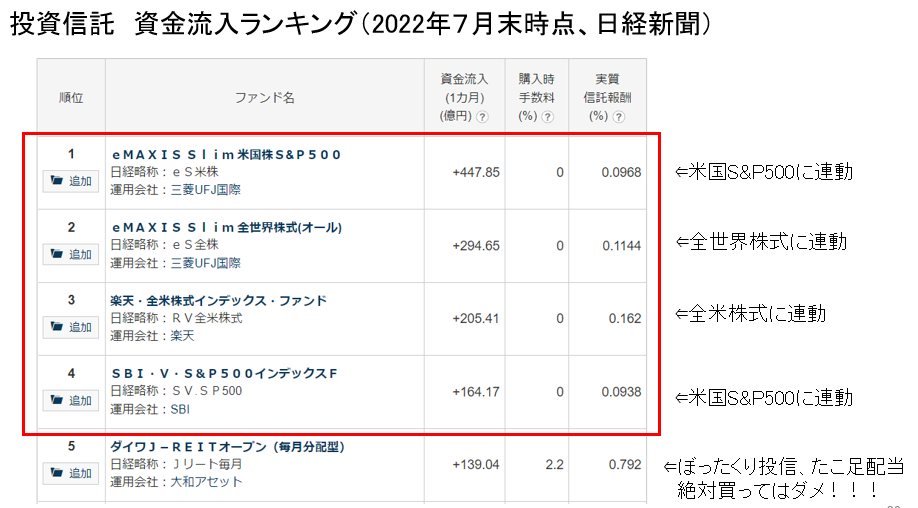The height and width of the screenshot is (508, 918).
Task: Click the 購入時手数料 column header
Action: pos(536,97)
